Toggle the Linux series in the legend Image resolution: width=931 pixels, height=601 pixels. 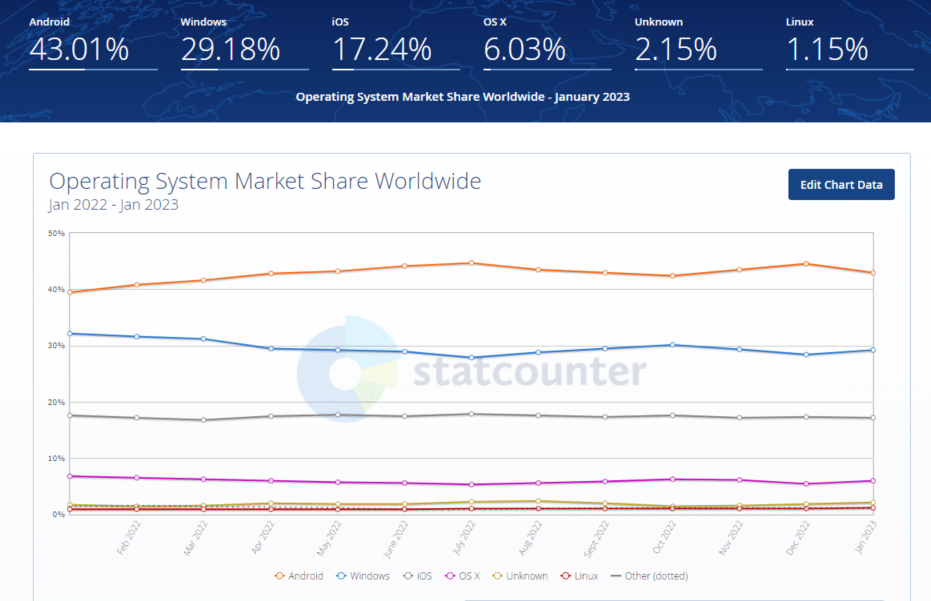pyautogui.click(x=580, y=576)
